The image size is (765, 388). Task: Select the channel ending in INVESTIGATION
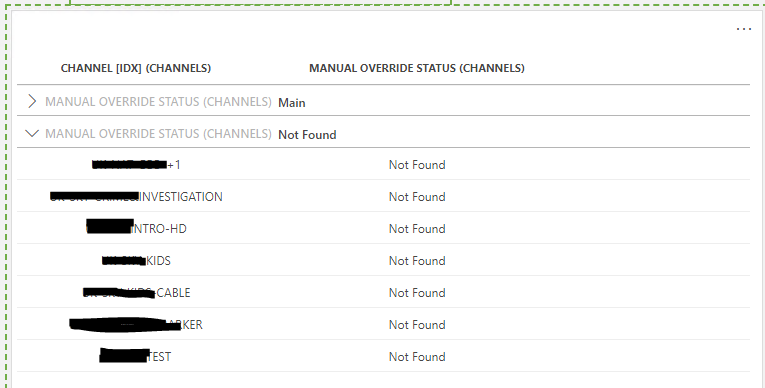[x=136, y=197]
